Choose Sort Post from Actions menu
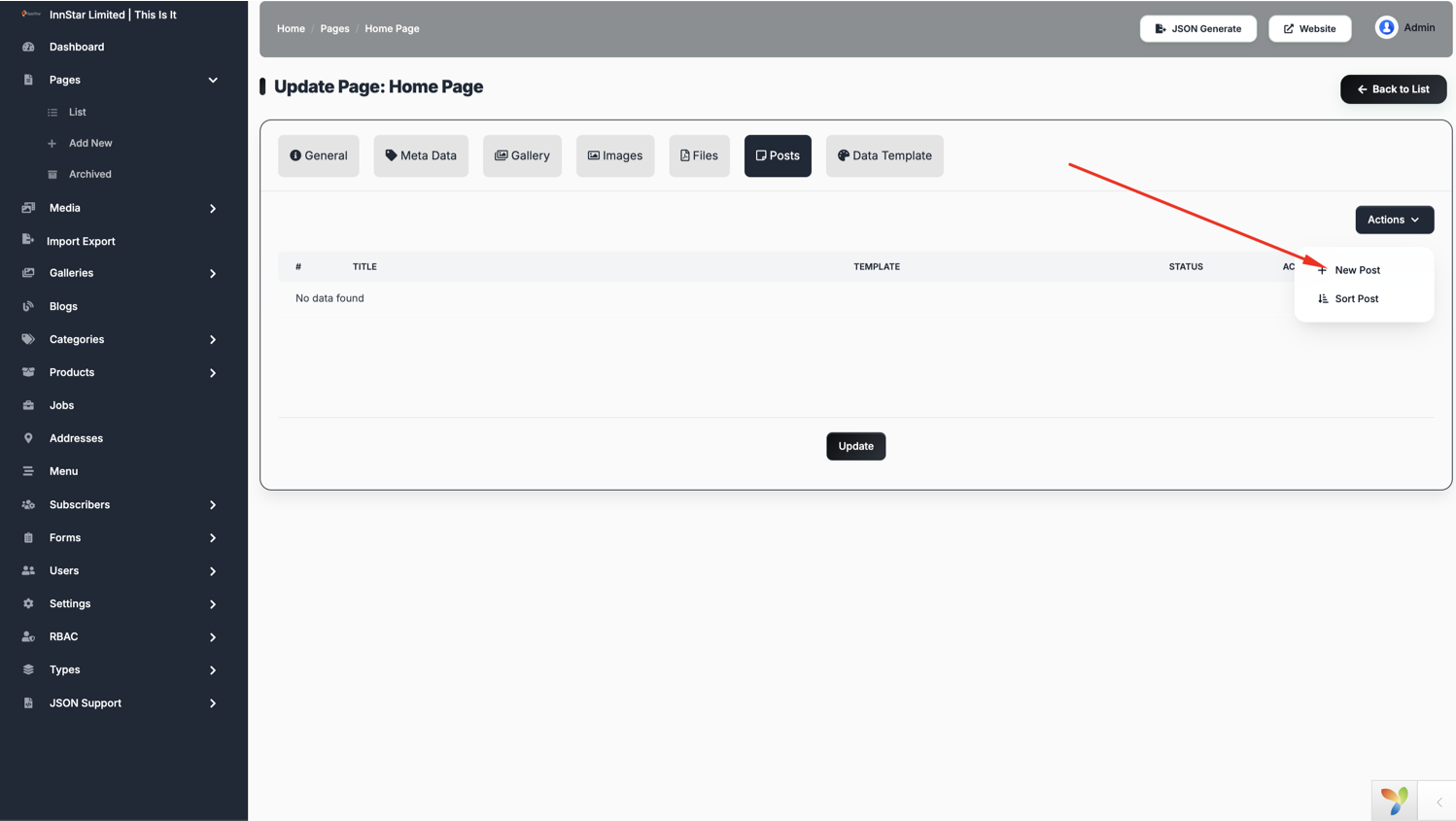The image size is (1456, 821). tap(1356, 298)
